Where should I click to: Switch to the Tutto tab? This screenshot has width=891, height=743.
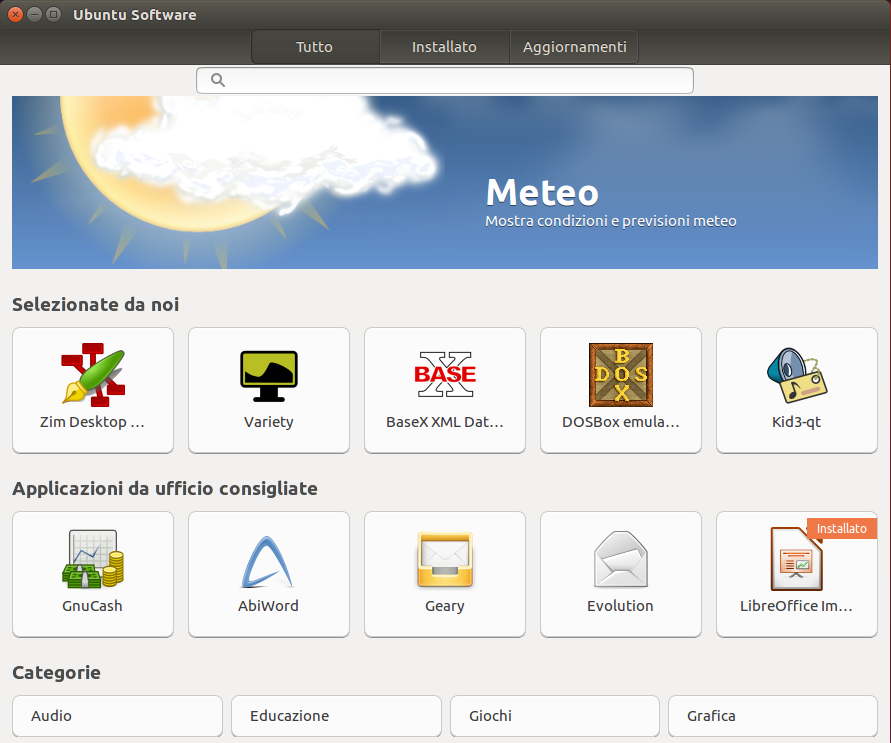tap(315, 47)
